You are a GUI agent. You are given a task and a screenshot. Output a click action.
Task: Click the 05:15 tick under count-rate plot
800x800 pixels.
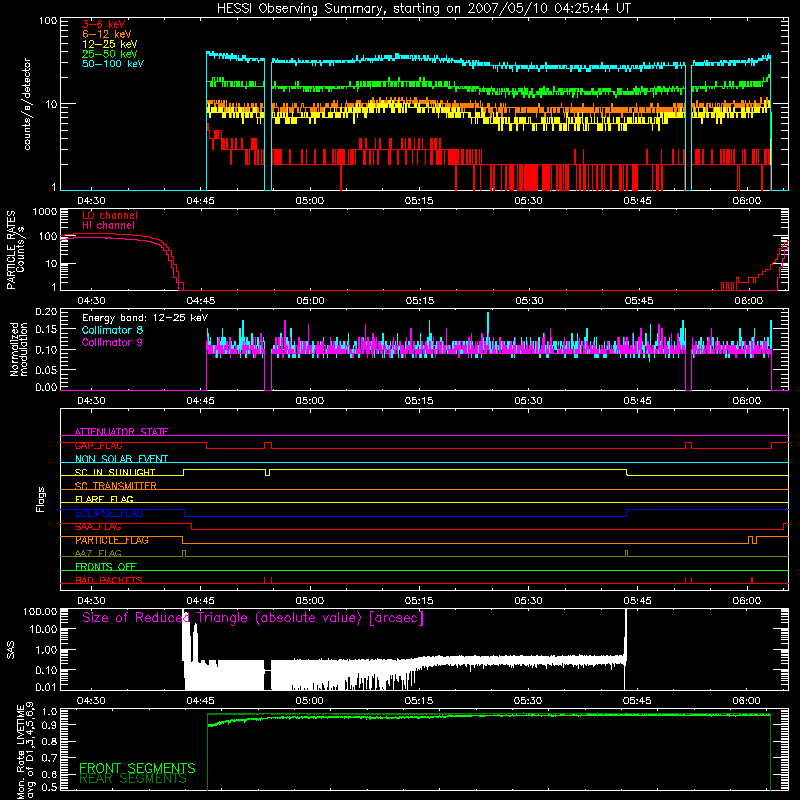point(419,201)
